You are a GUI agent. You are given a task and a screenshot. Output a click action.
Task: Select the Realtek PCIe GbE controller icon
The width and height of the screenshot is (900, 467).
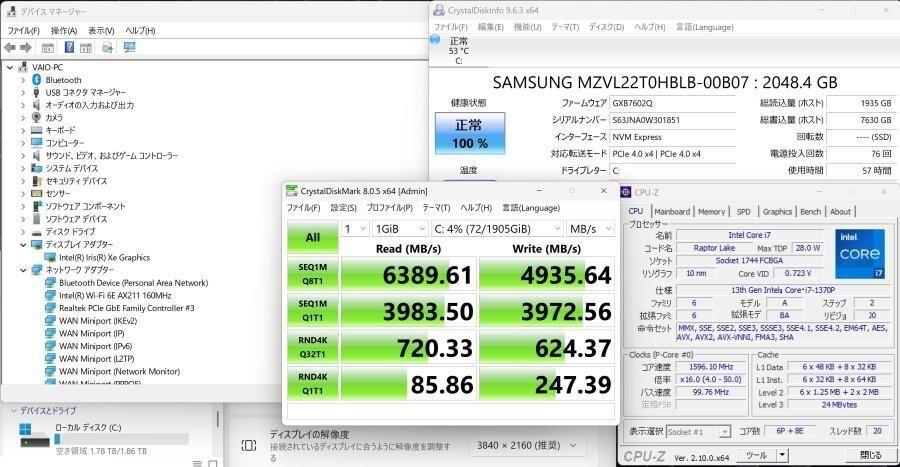(x=51, y=308)
